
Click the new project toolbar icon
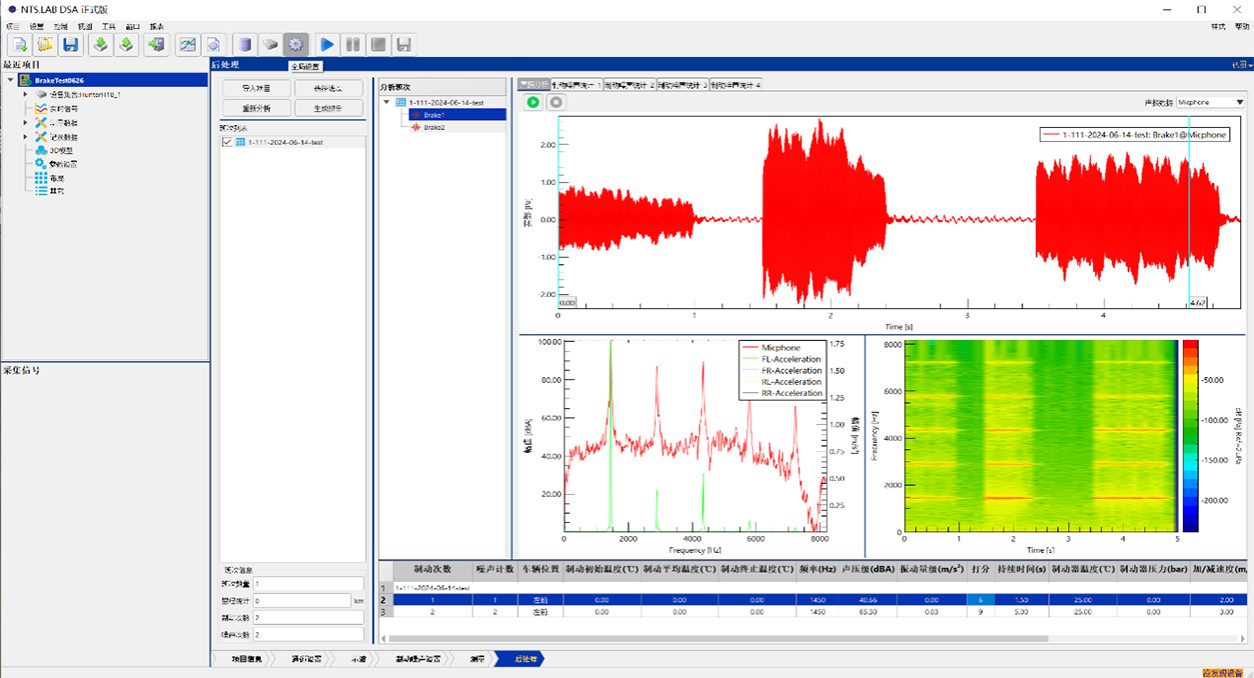tap(20, 45)
